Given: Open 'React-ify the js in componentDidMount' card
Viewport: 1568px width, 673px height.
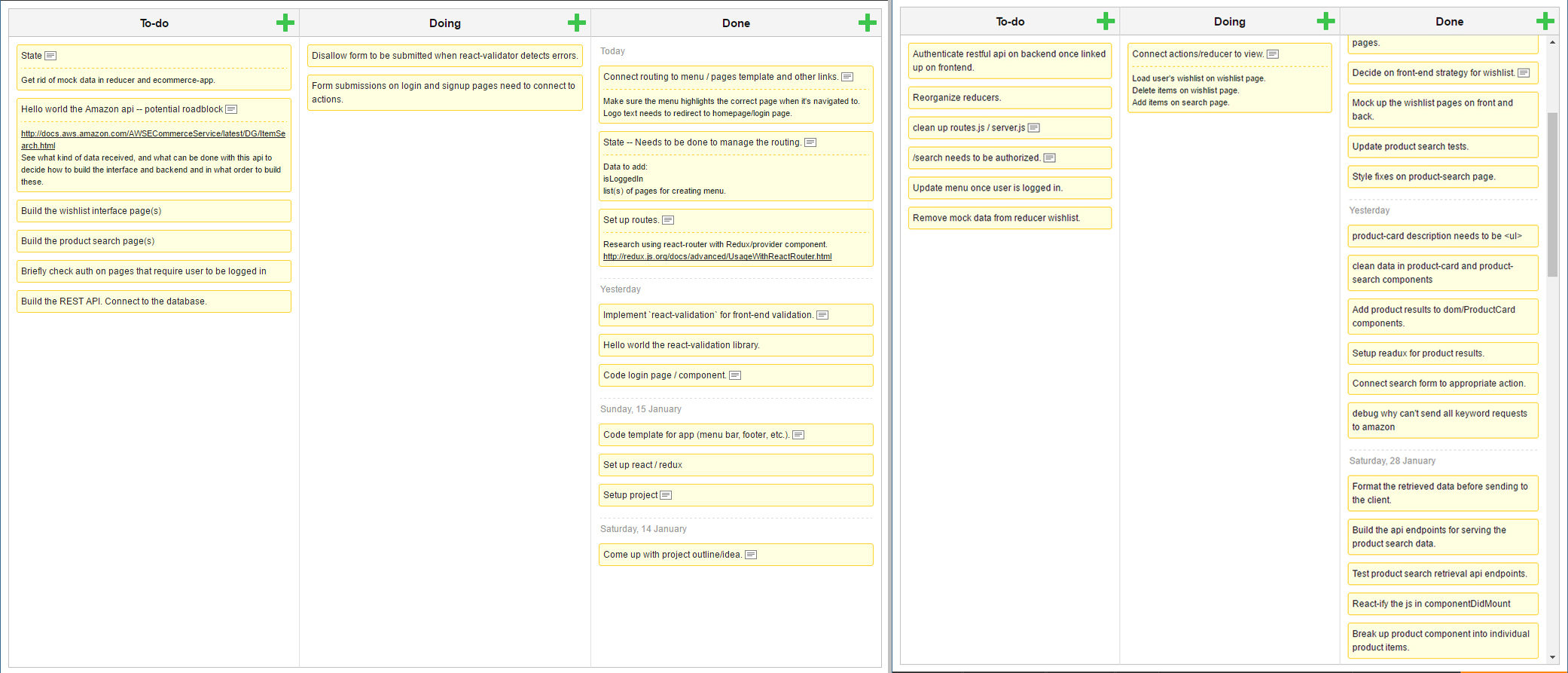Looking at the screenshot, I should (1443, 604).
